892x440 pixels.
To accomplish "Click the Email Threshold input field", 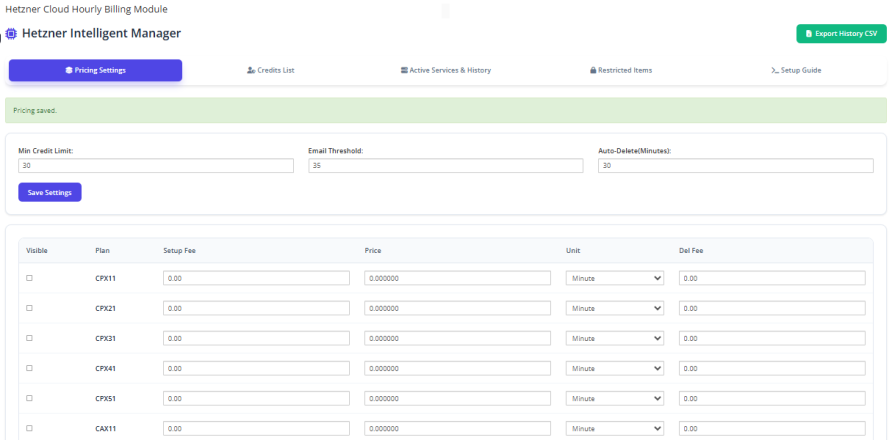I will 446,166.
